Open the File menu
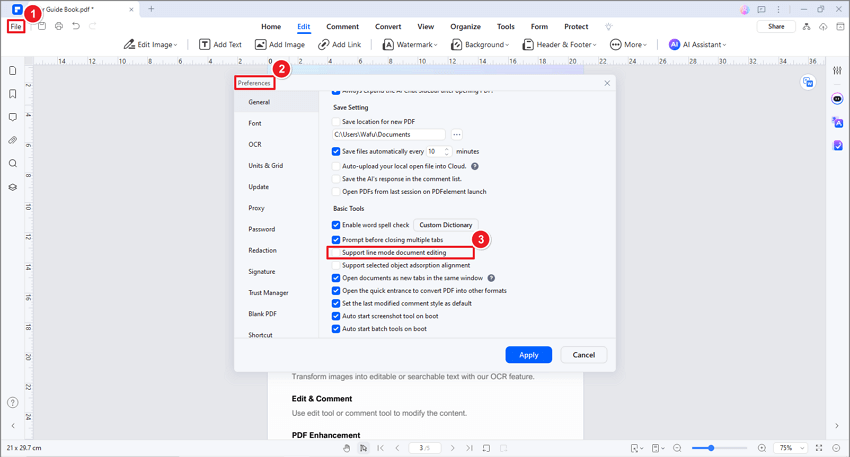 click(16, 27)
